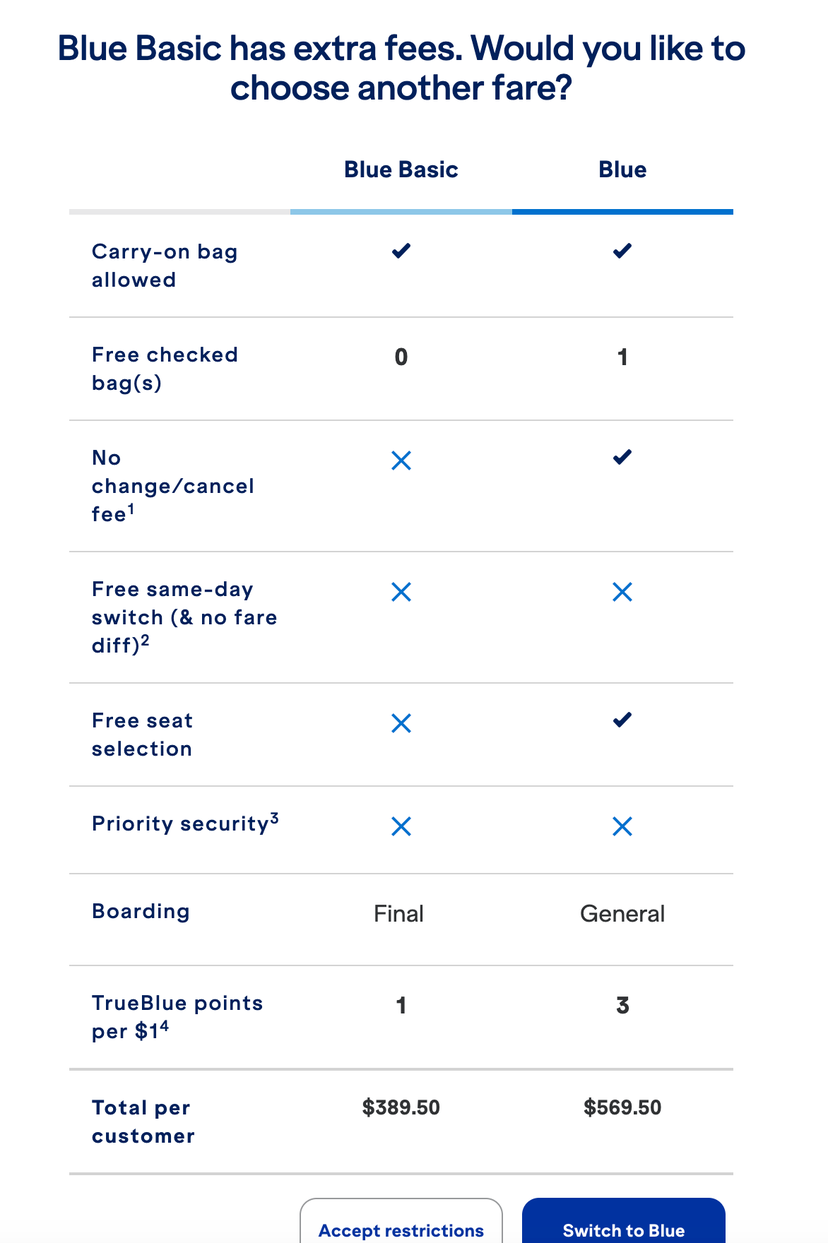This screenshot has width=828, height=1243.
Task: Click the carry-on checkmark under Blue Basic
Action: tap(400, 251)
